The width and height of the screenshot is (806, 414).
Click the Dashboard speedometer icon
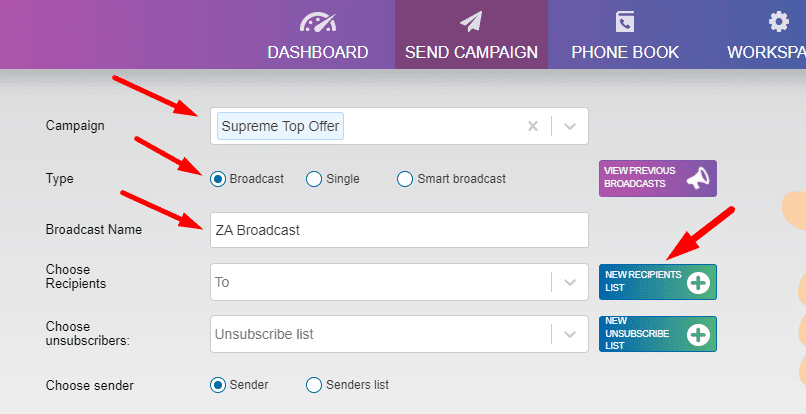pos(318,22)
